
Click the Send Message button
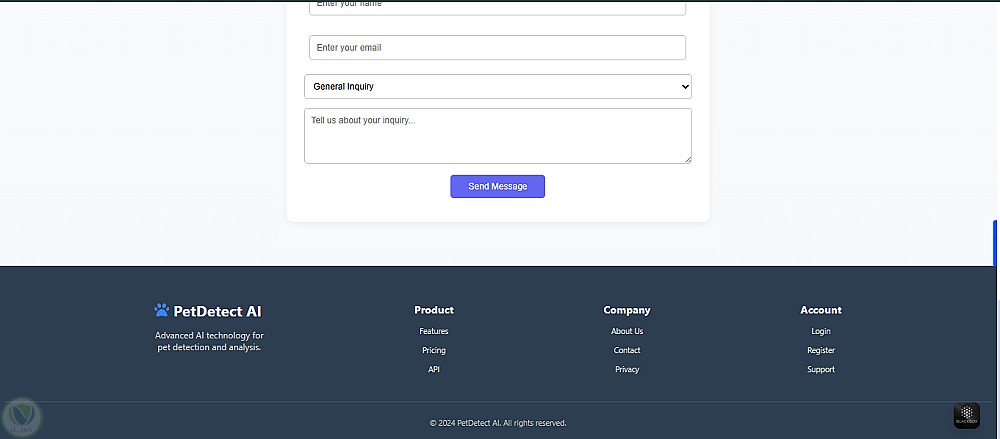click(497, 187)
